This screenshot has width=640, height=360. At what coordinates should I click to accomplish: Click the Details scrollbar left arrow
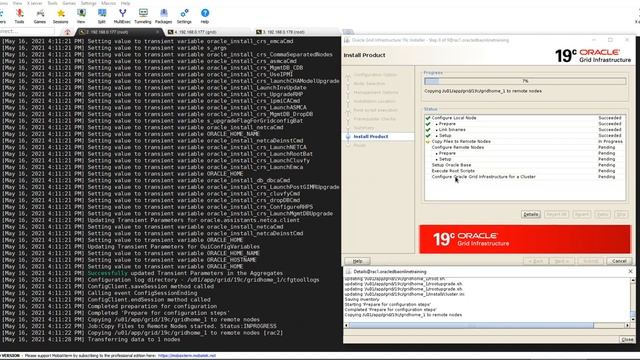coord(347,325)
